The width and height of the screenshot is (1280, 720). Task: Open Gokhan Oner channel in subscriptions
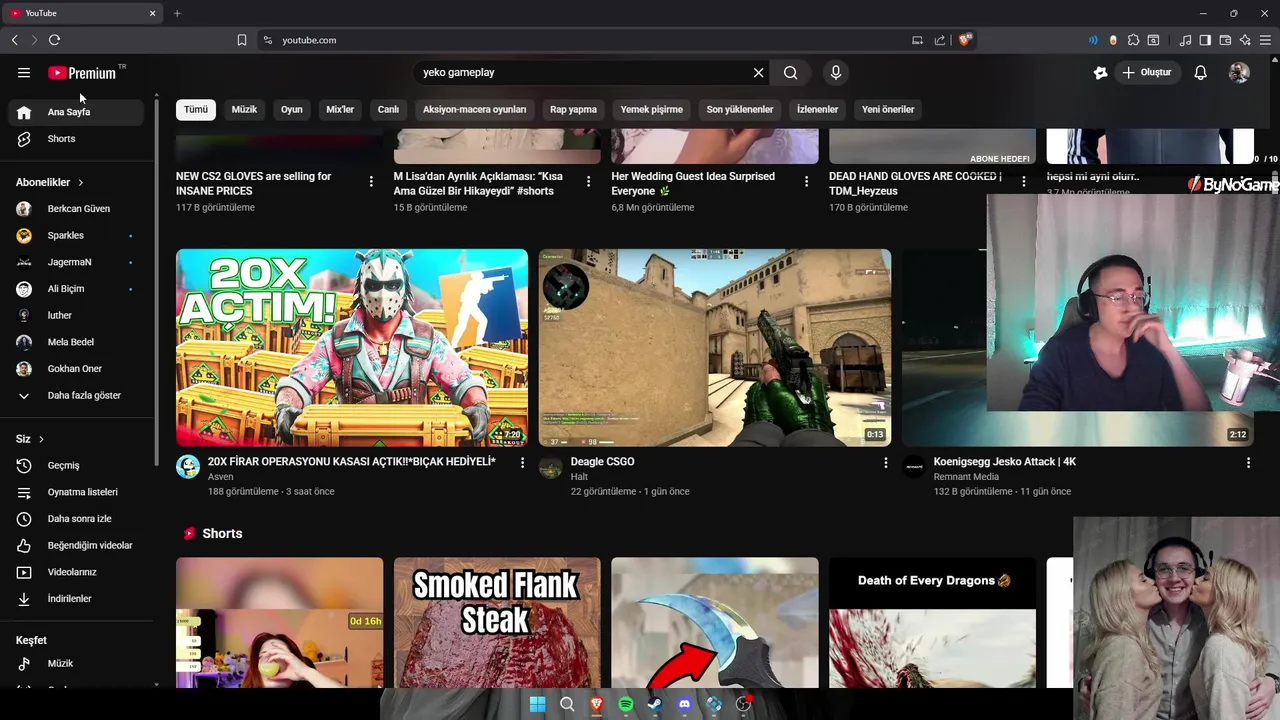pos(77,369)
